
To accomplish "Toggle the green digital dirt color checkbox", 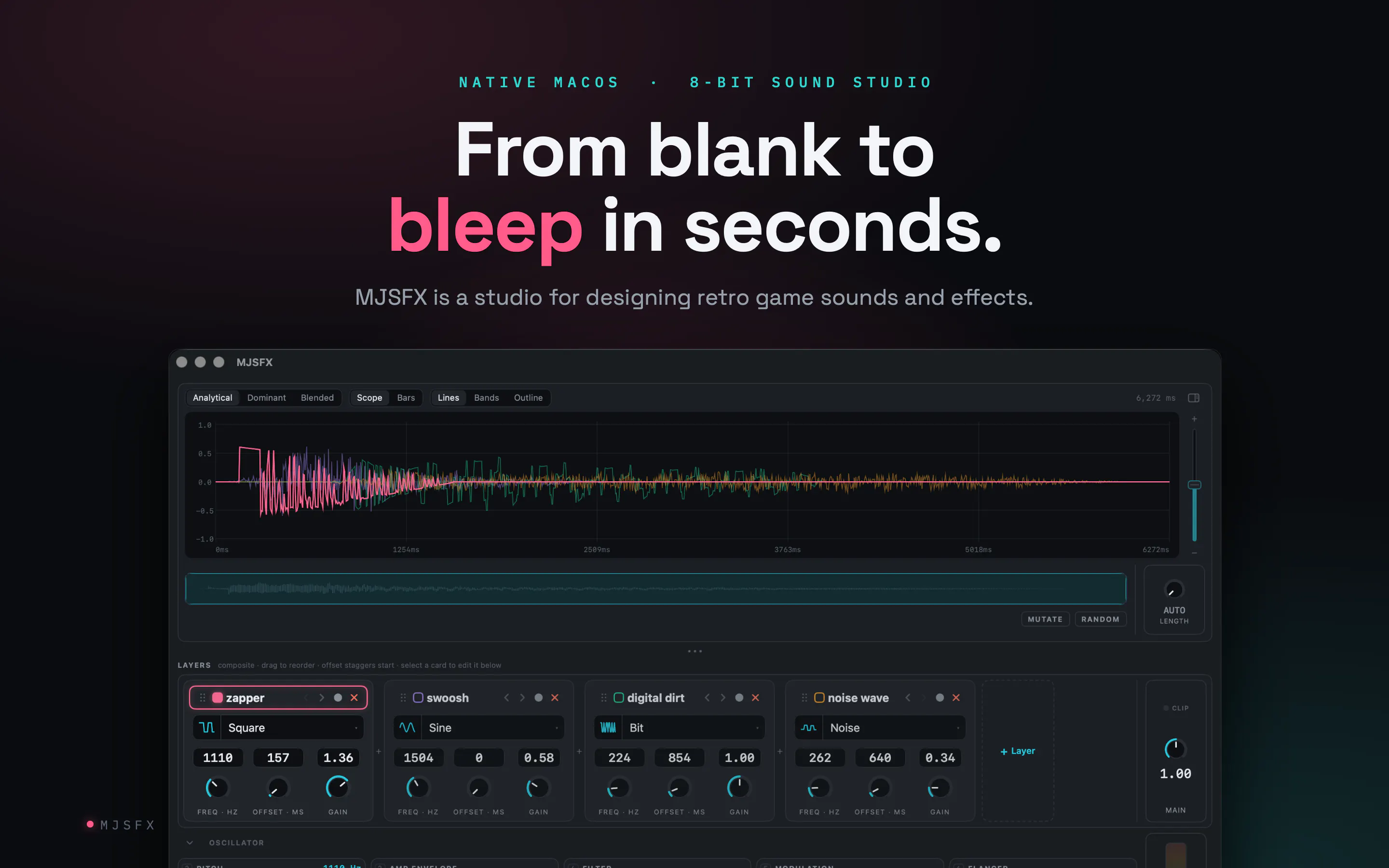I will pos(619,697).
